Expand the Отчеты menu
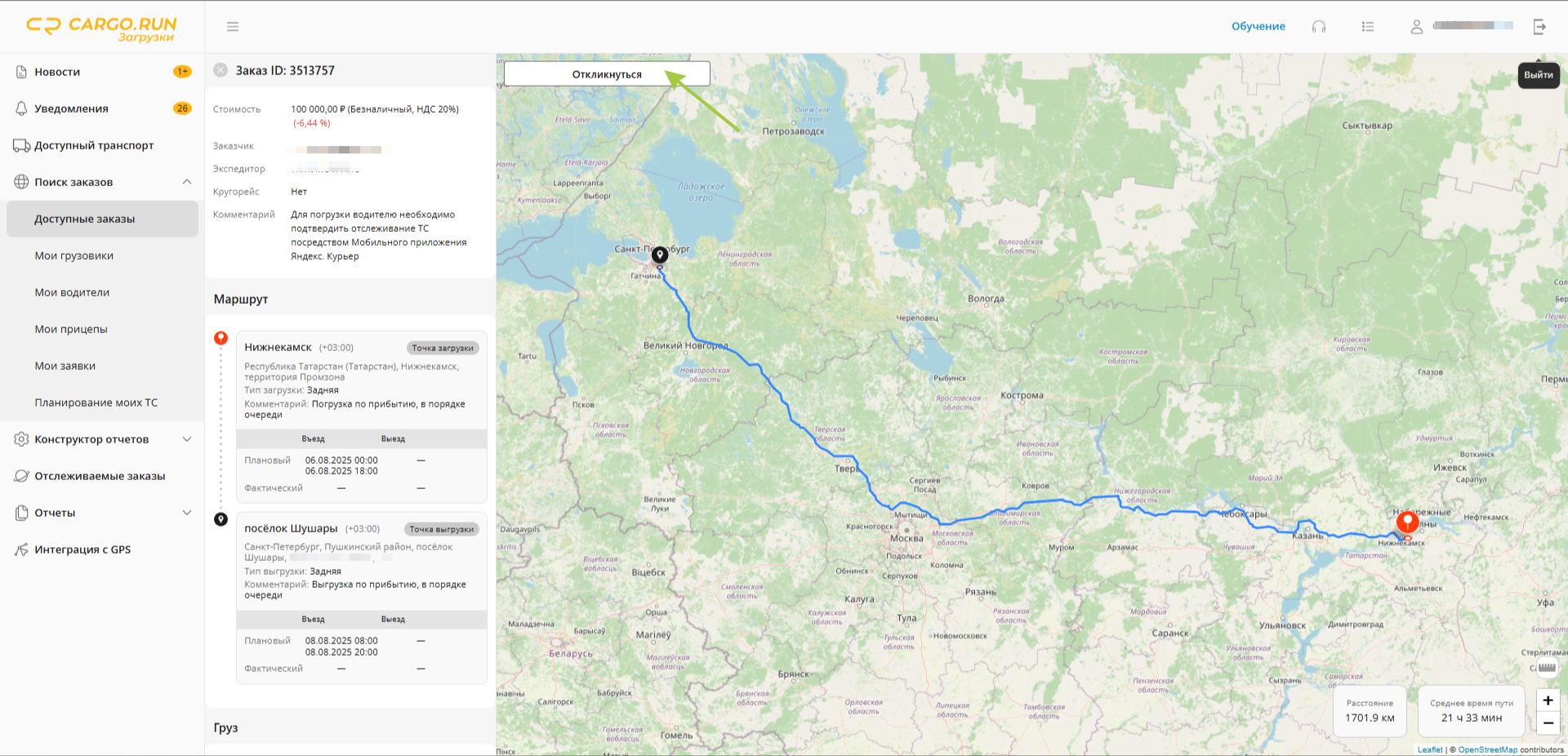Viewport: 1568px width, 756px height. pyautogui.click(x=187, y=513)
